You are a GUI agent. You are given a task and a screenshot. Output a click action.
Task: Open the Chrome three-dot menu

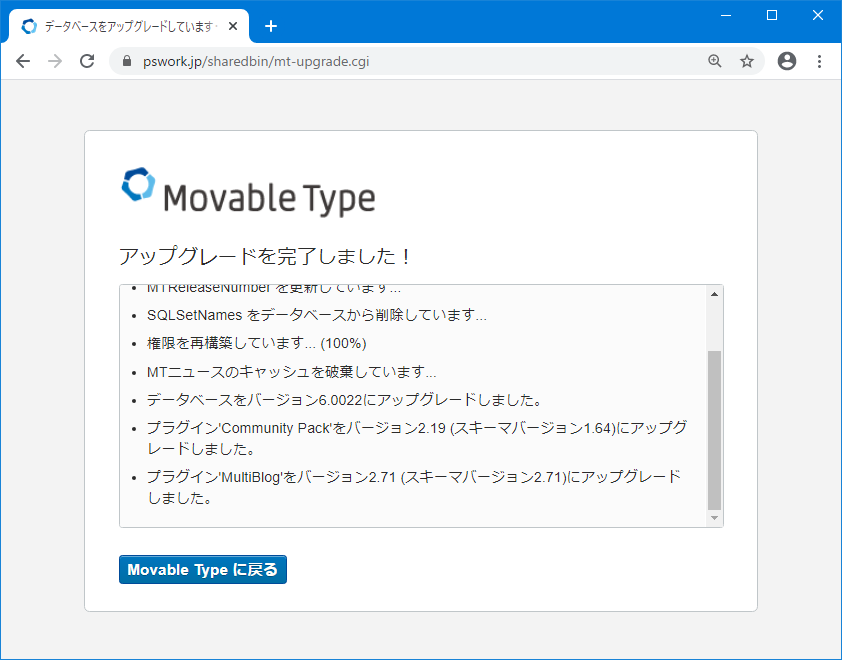pos(819,61)
